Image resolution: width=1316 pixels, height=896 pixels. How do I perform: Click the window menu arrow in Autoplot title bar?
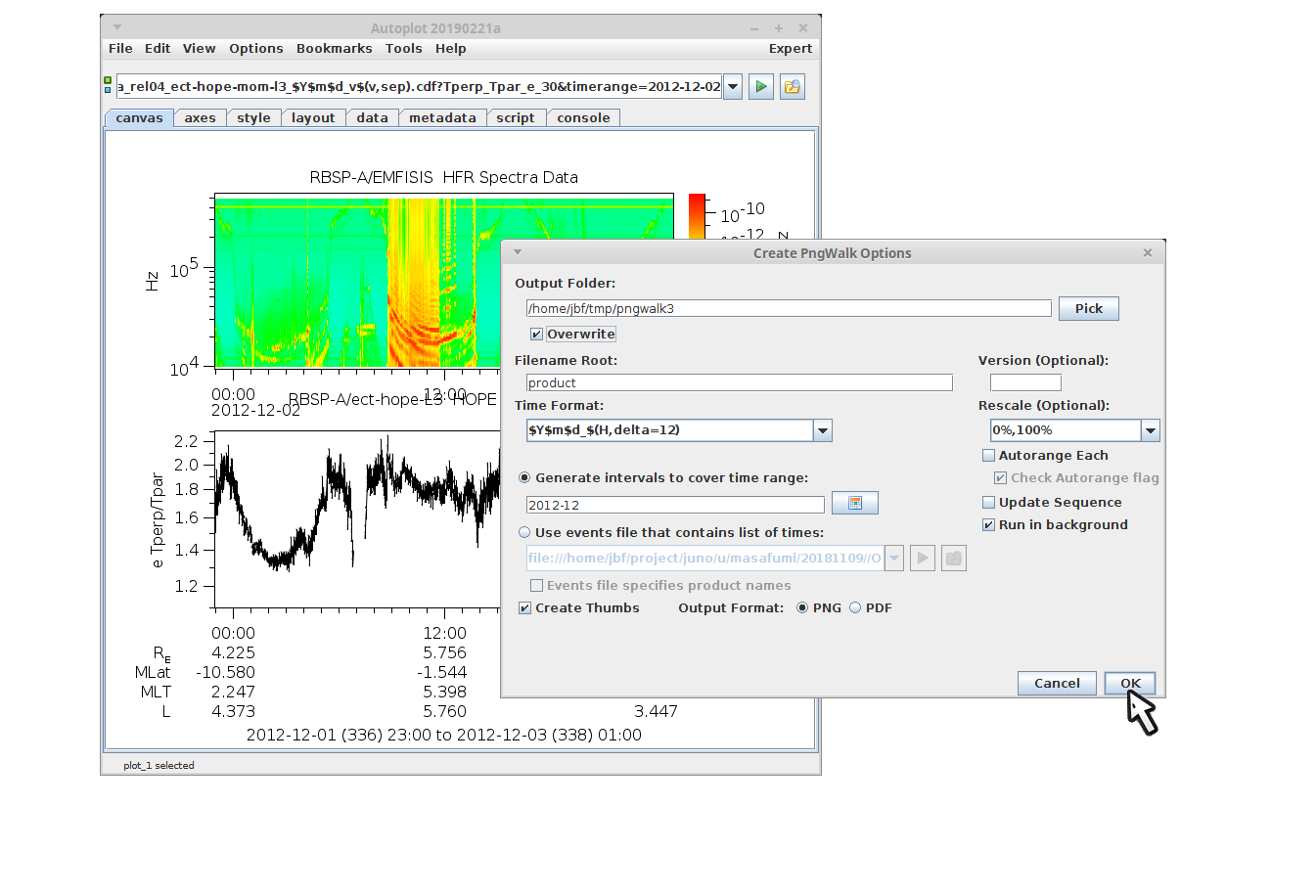point(117,27)
